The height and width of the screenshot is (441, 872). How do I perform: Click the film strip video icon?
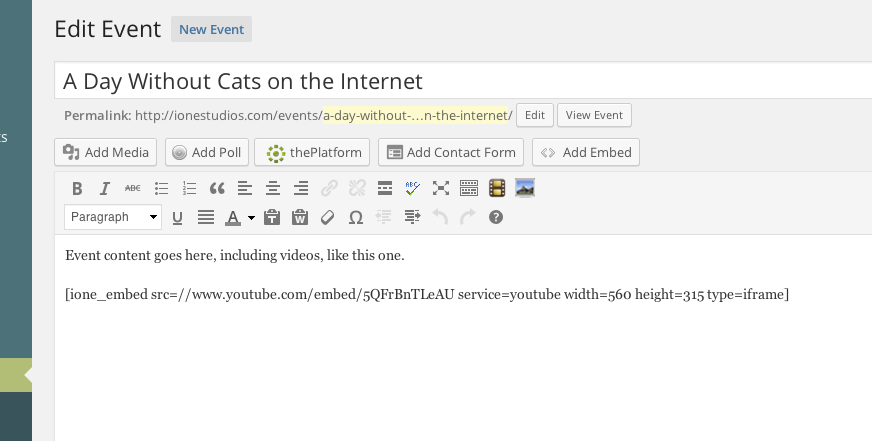coord(497,188)
